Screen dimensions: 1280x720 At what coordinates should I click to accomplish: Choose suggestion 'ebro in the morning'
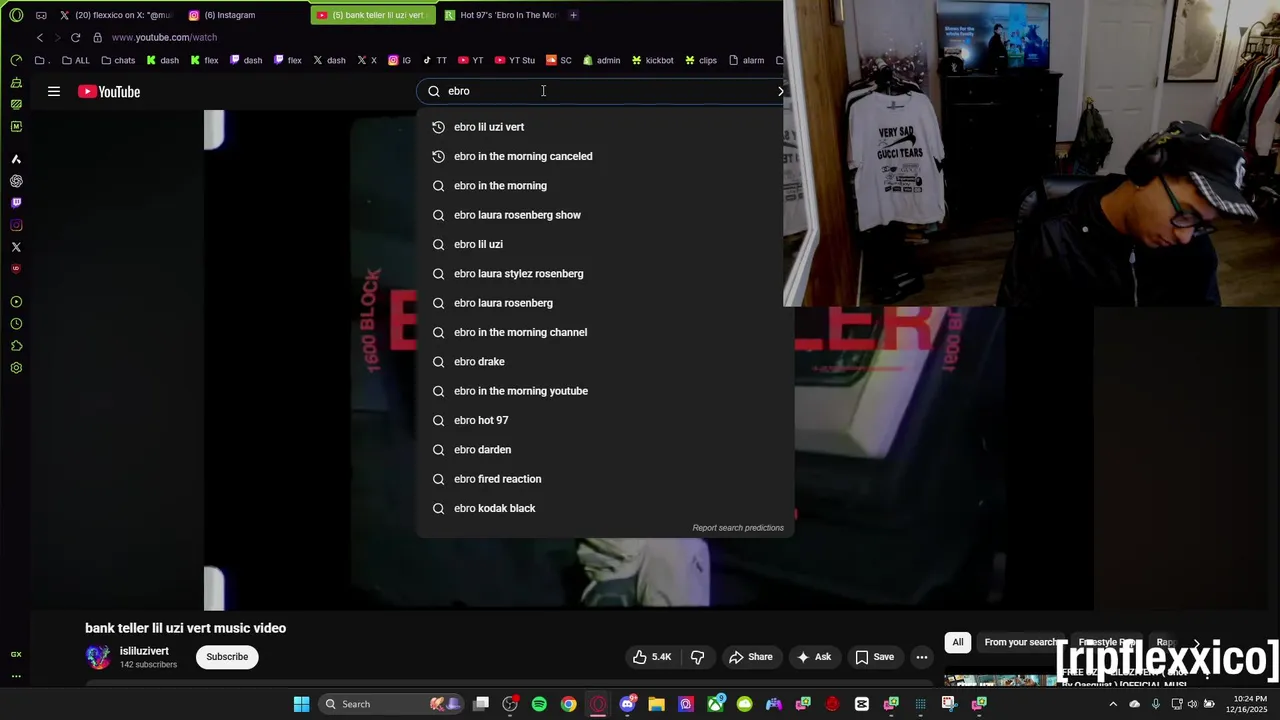click(605, 186)
